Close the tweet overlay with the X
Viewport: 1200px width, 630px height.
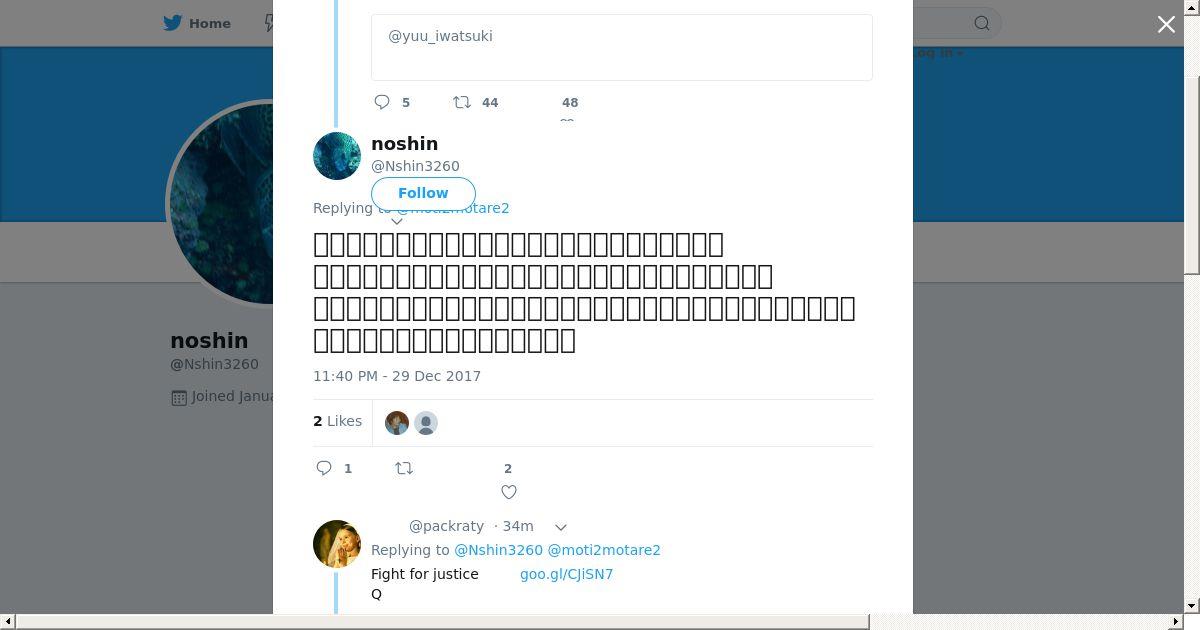coord(1166,24)
